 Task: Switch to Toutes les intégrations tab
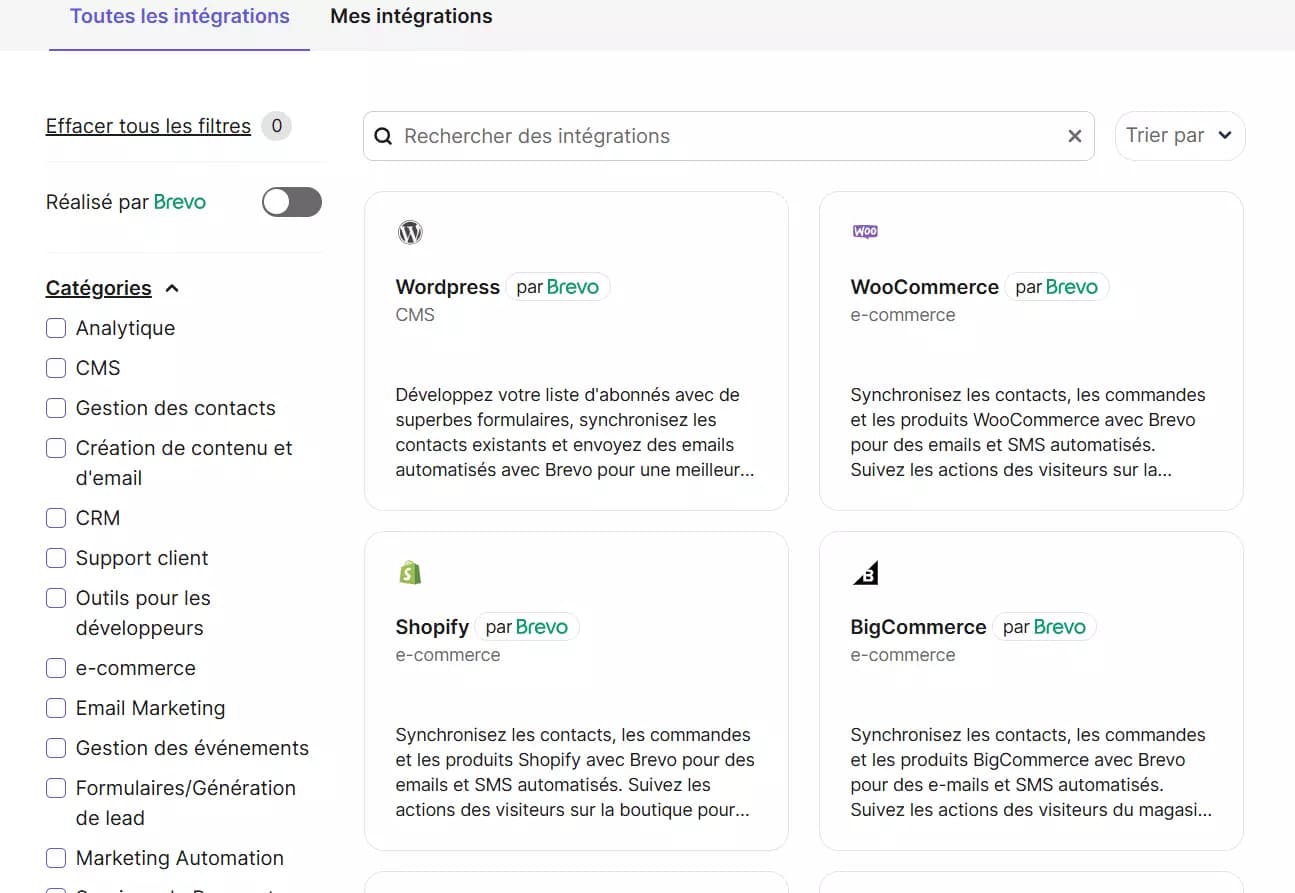click(180, 17)
